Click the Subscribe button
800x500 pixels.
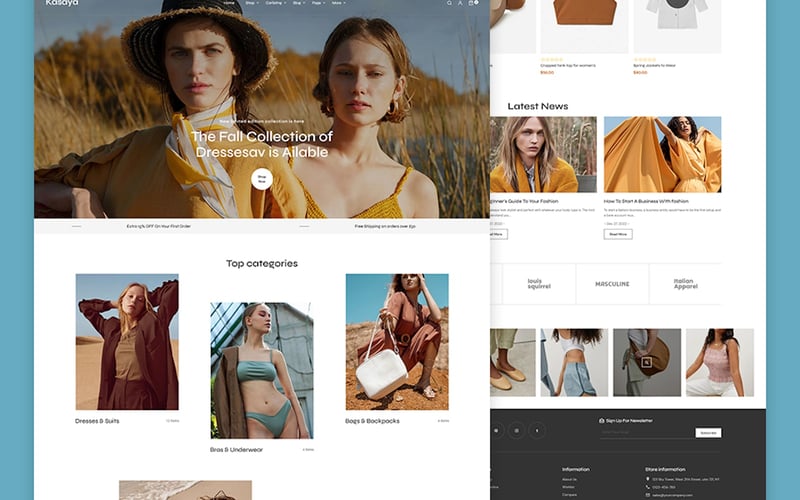pyautogui.click(x=708, y=433)
